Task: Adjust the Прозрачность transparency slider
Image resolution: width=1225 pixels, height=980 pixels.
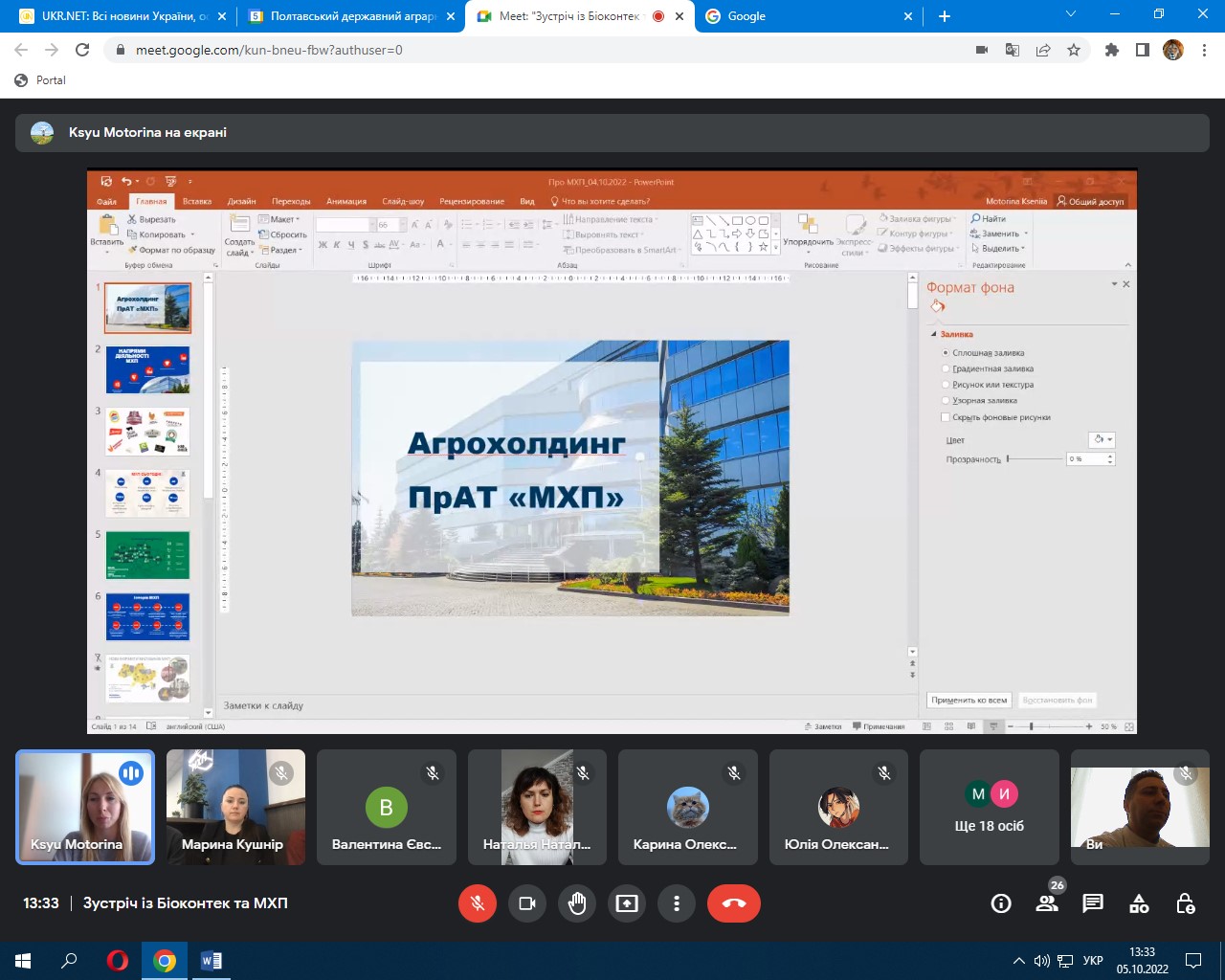Action: pos(1033,459)
